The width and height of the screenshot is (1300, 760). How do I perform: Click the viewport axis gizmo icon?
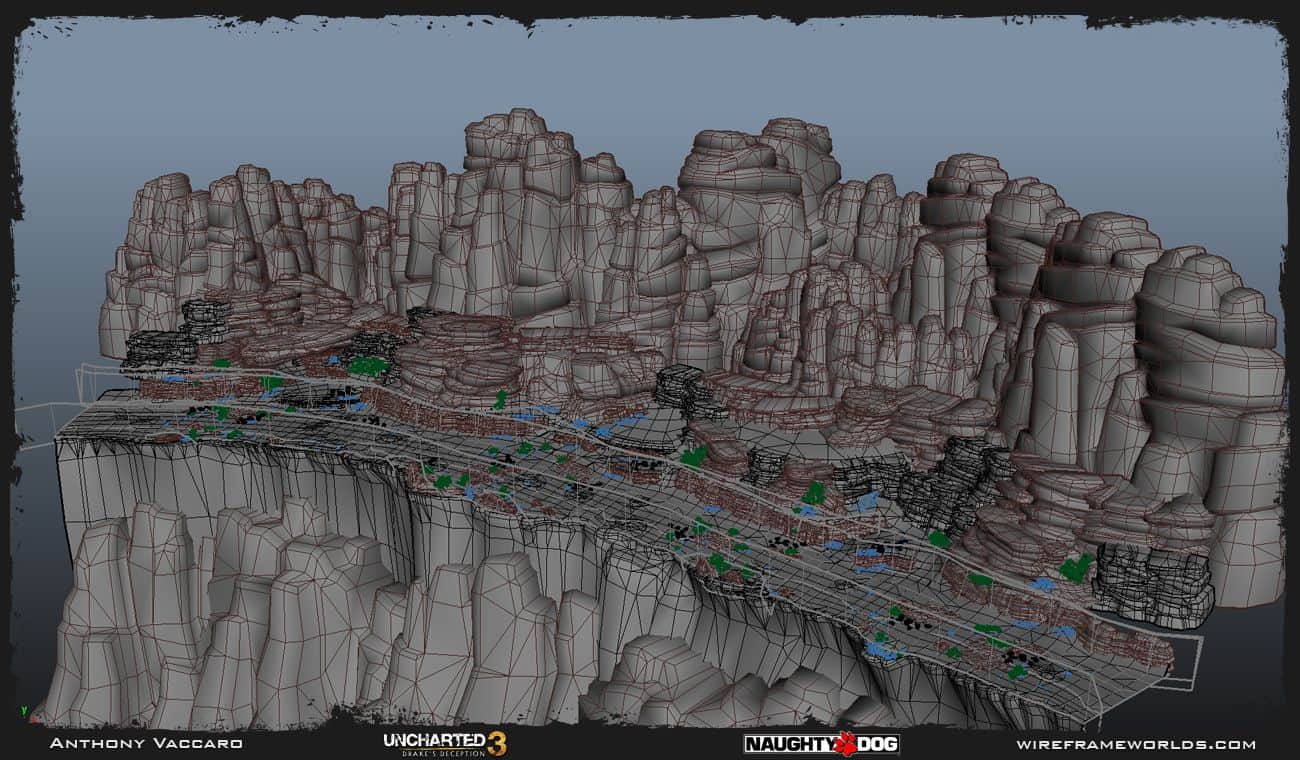[27, 713]
